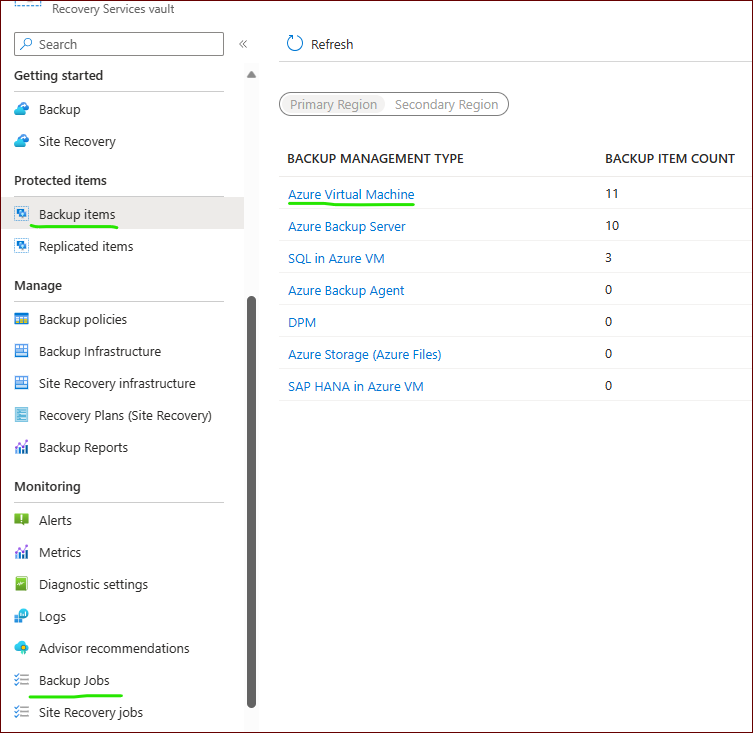Viewport: 753px width, 733px height.
Task: Open Azure Backup Agent link
Action: click(x=346, y=291)
